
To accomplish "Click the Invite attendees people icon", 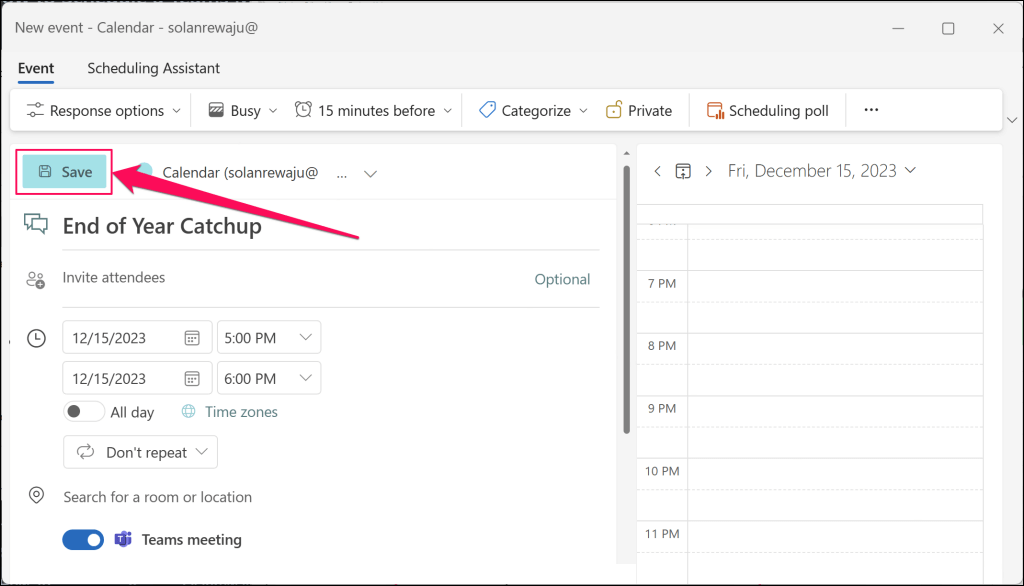I will click(x=36, y=278).
